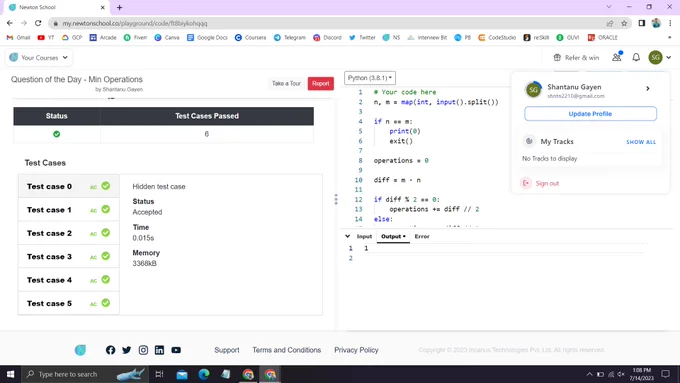
Task: Open the YT bookmark
Action: (46, 38)
